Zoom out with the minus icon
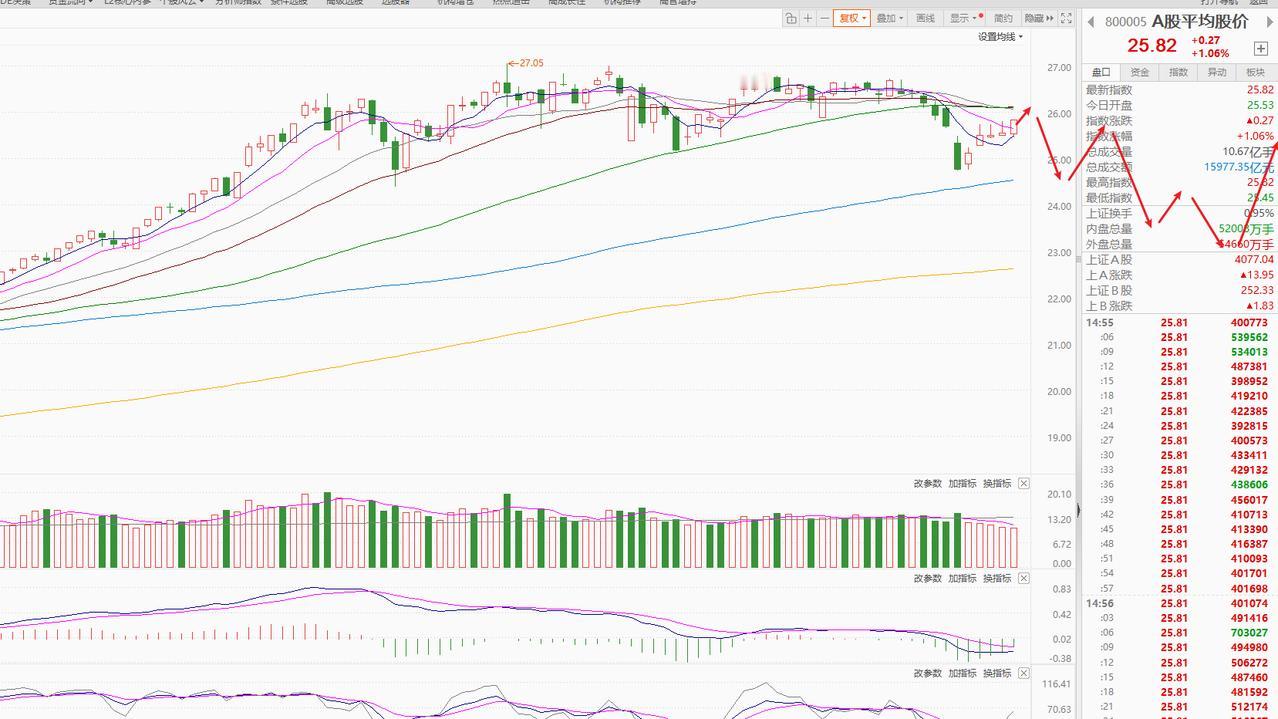This screenshot has width=1278, height=719. tap(824, 18)
